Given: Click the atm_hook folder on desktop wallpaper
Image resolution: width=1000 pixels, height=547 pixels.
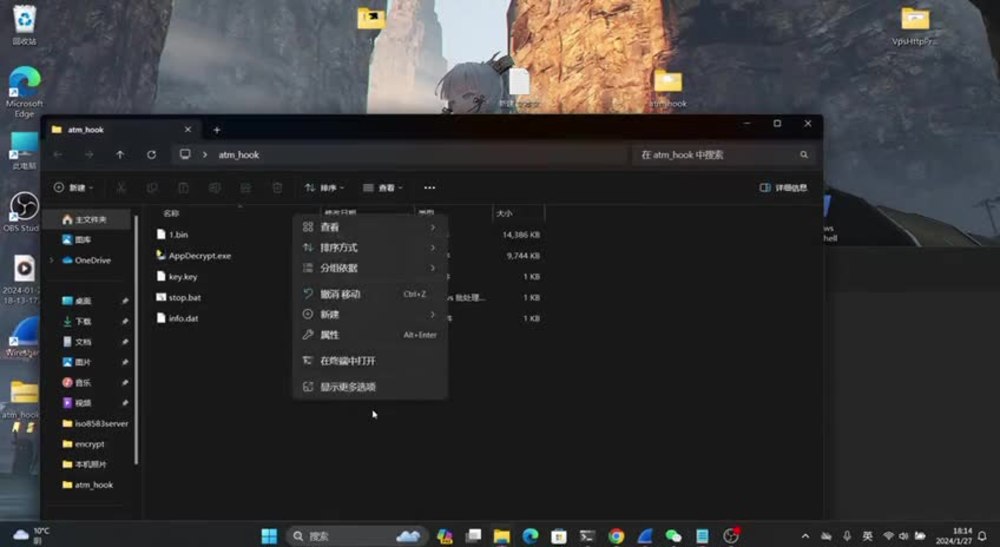Looking at the screenshot, I should coord(668,89).
